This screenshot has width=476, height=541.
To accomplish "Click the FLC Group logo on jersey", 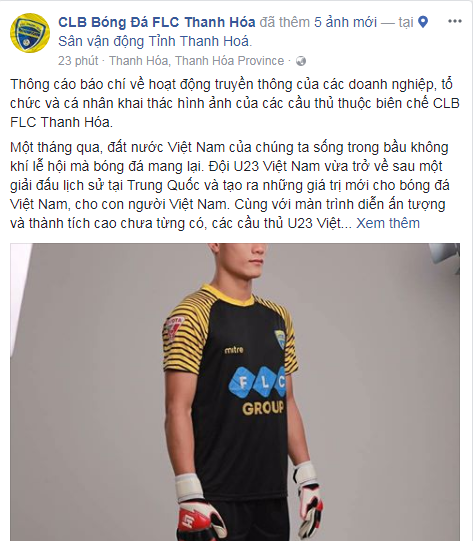I will pos(260,393).
